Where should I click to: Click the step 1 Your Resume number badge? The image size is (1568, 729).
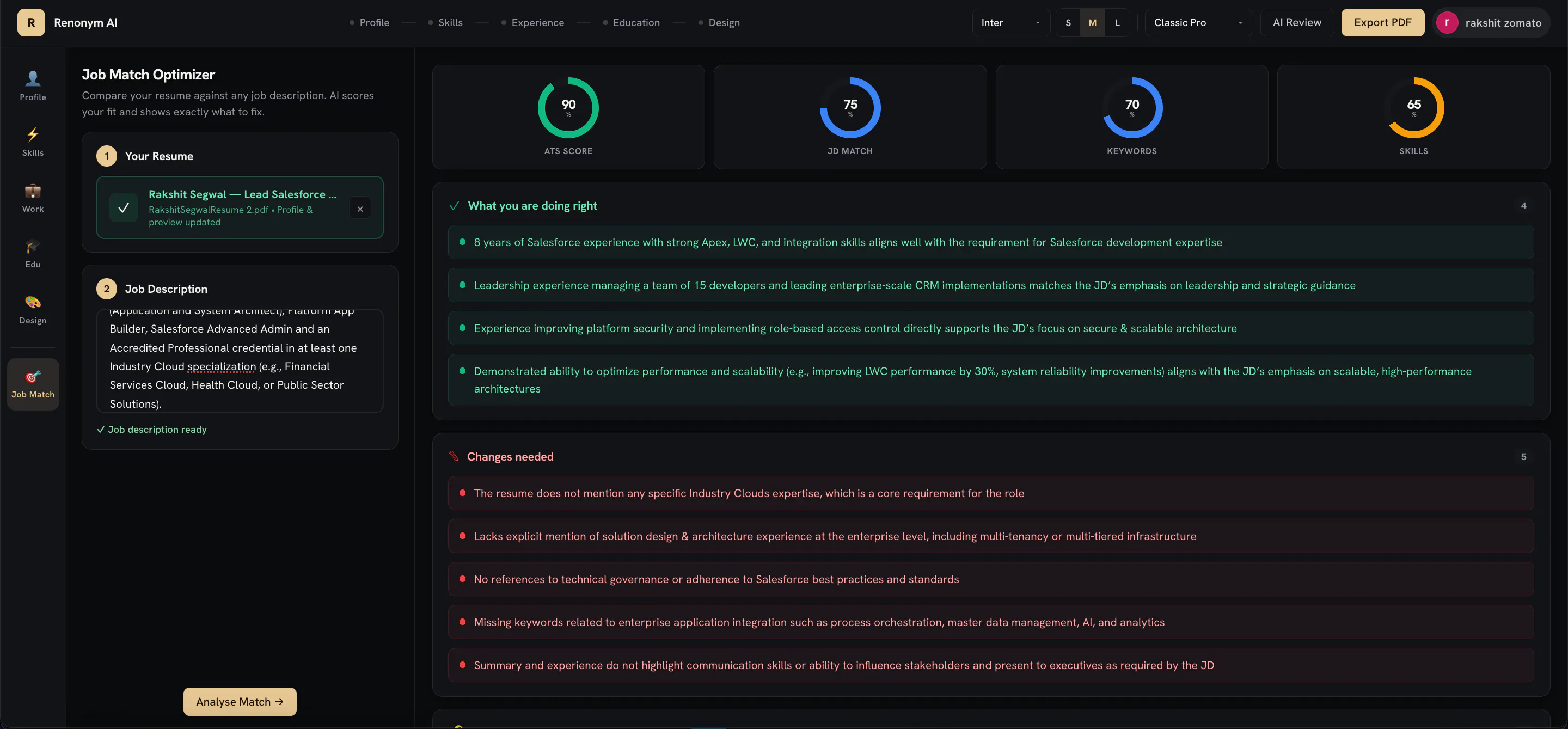tap(107, 156)
